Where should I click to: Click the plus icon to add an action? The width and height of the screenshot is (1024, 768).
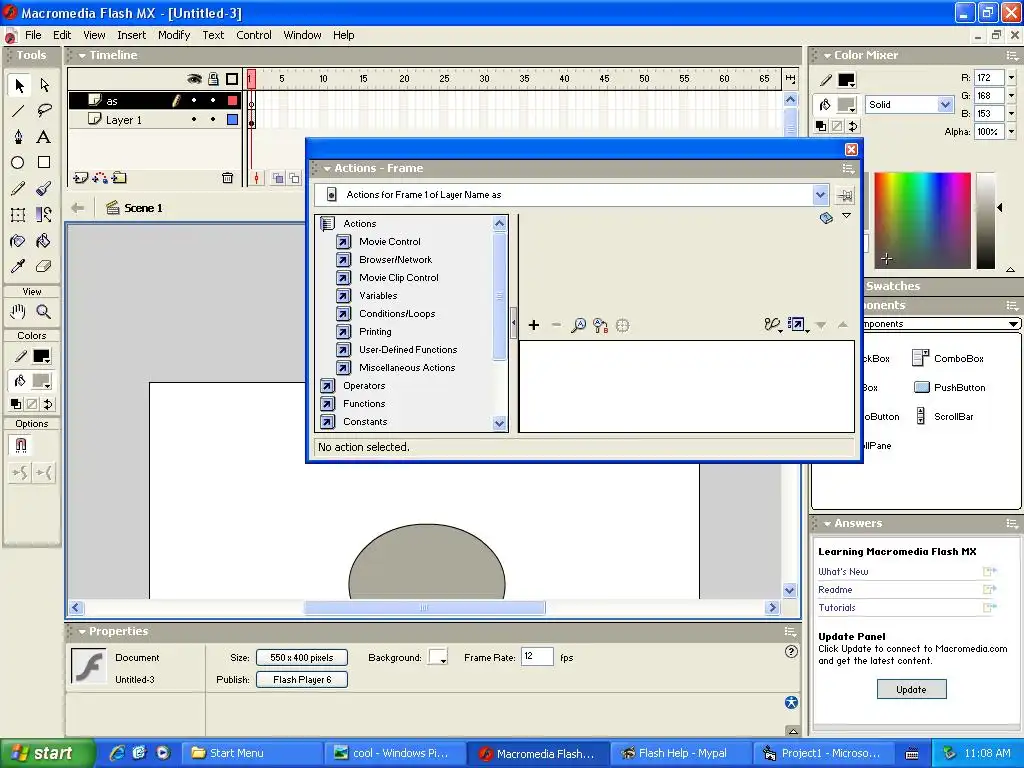point(534,325)
